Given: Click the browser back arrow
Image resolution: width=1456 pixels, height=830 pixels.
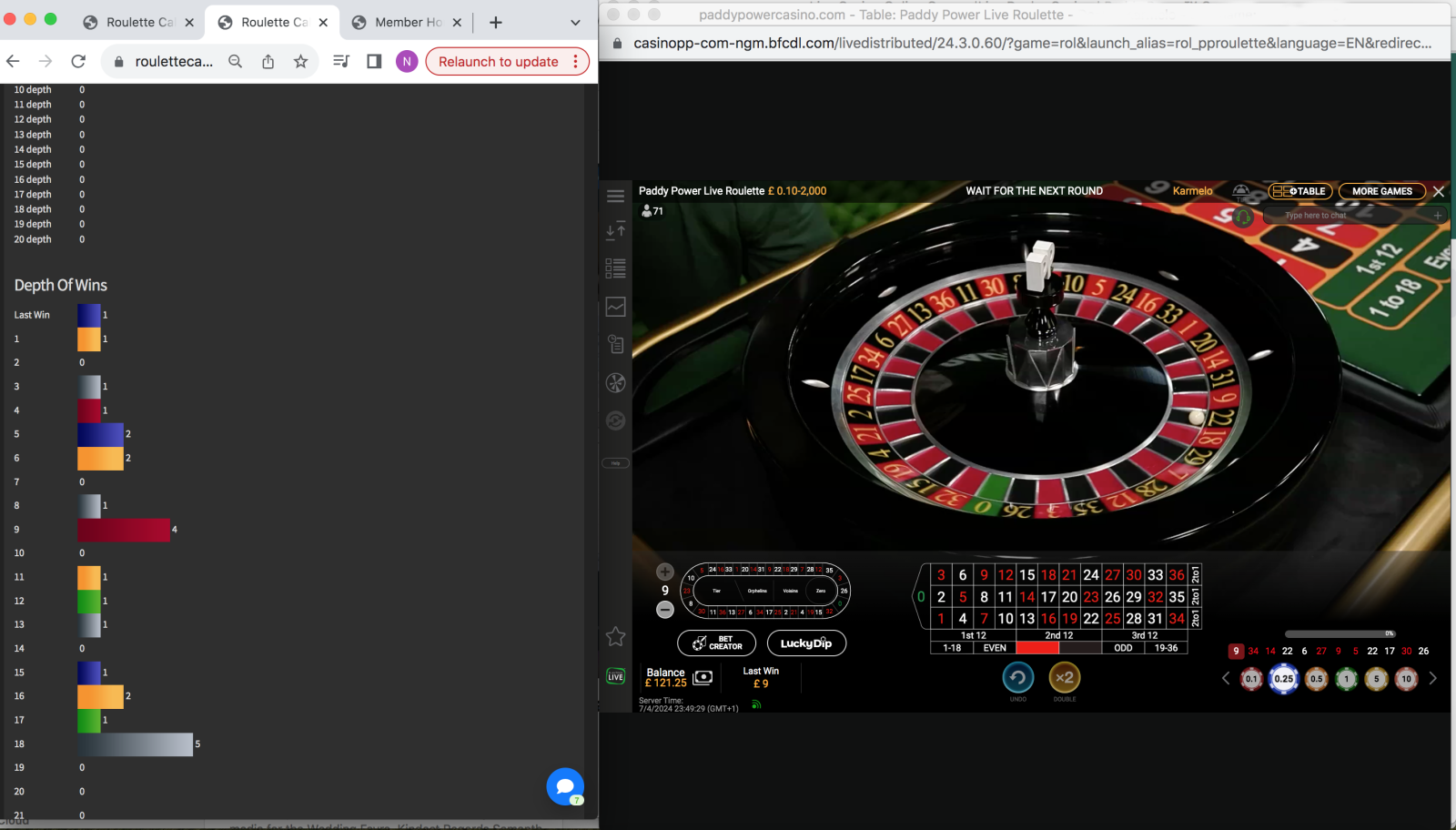Looking at the screenshot, I should click(13, 61).
